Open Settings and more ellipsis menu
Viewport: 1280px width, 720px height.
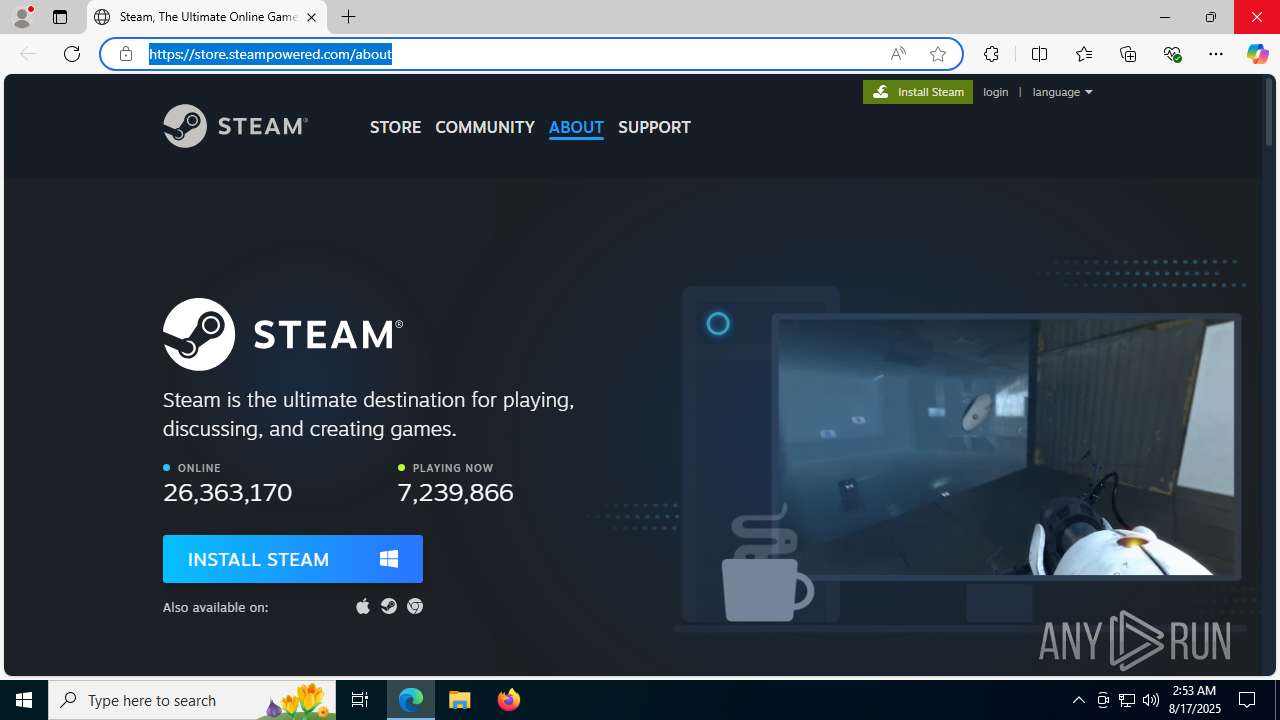(x=1216, y=54)
